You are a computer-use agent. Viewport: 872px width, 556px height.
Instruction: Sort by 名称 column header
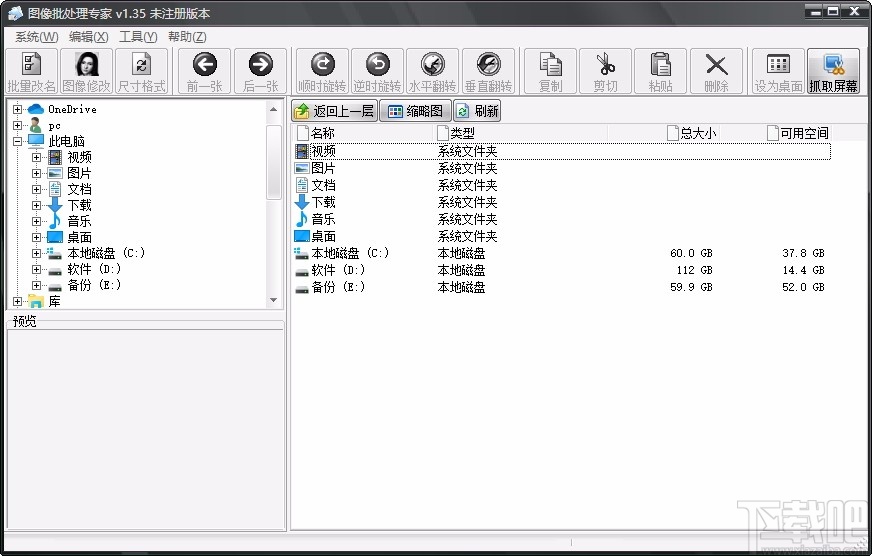[x=363, y=133]
